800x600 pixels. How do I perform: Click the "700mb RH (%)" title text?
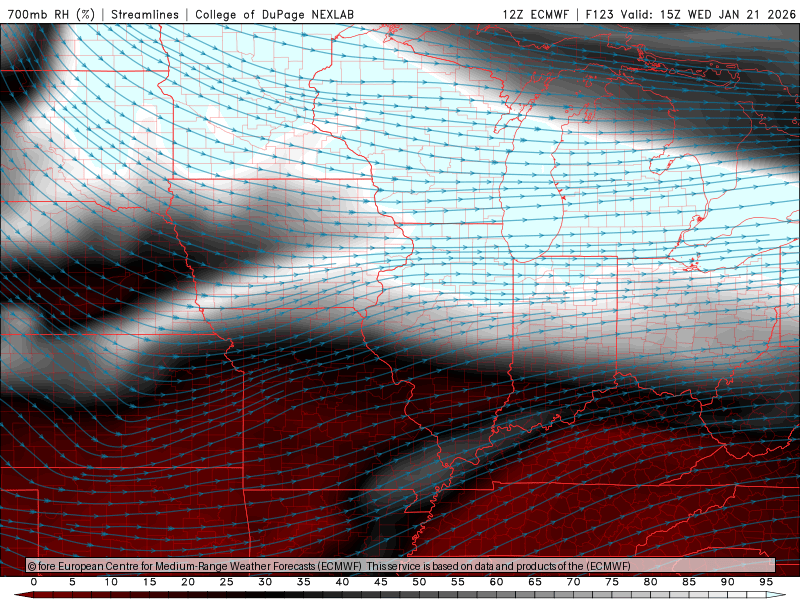[x=51, y=14]
